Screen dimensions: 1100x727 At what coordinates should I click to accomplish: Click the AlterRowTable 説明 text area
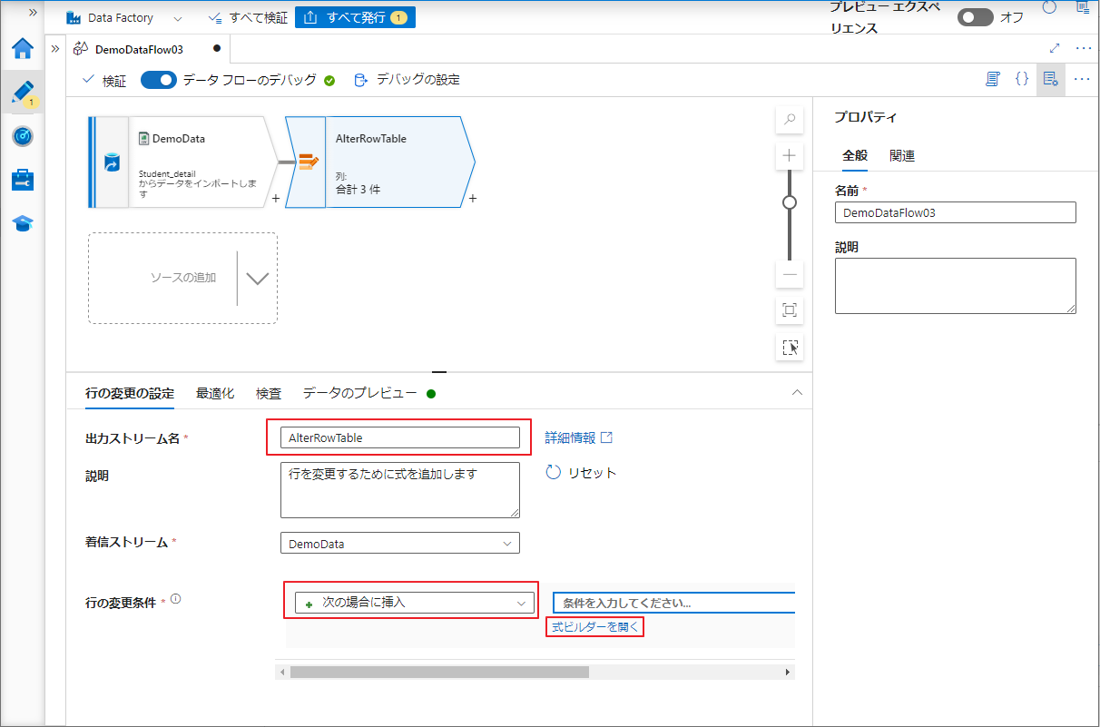pyautogui.click(x=400, y=490)
